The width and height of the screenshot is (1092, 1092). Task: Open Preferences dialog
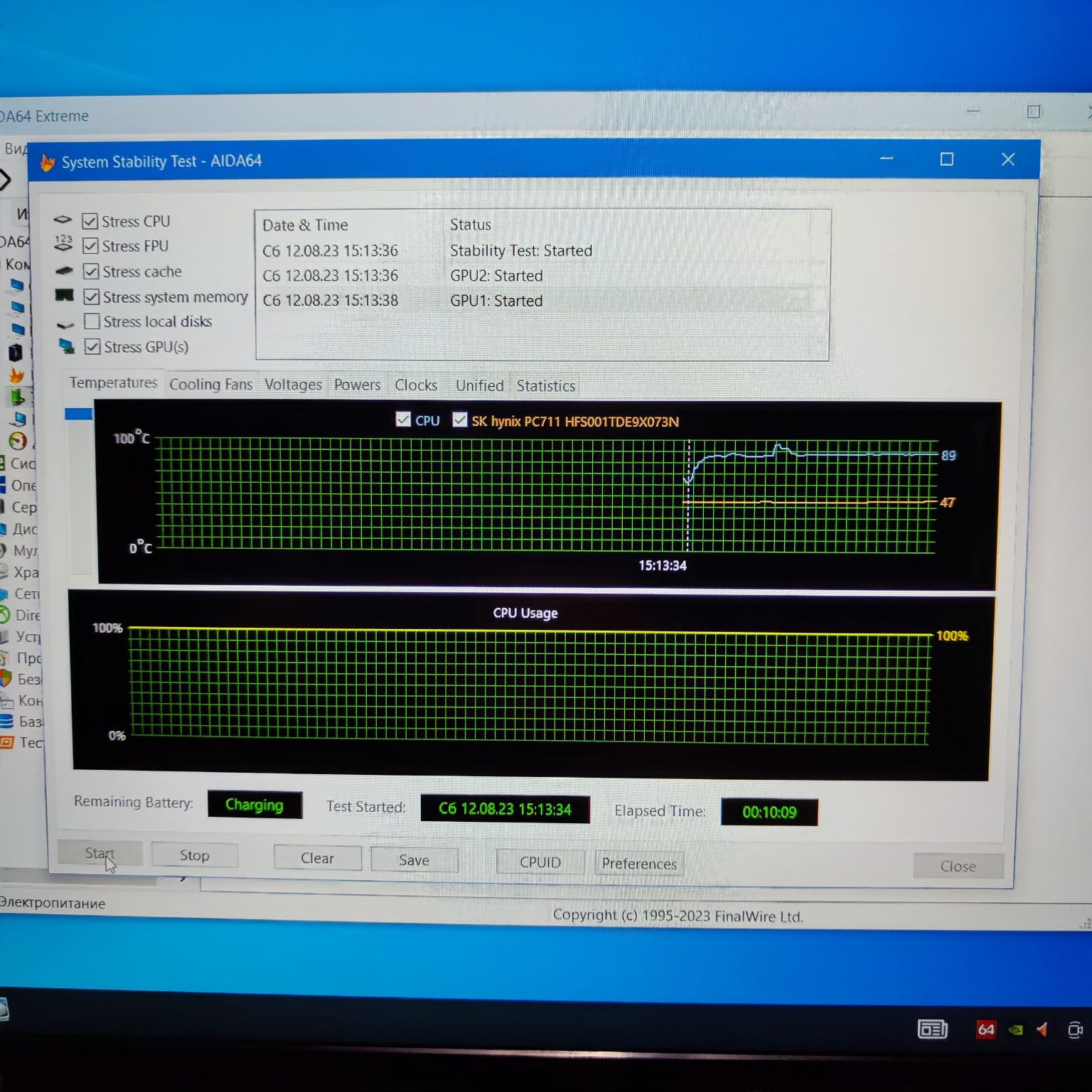pyautogui.click(x=639, y=864)
